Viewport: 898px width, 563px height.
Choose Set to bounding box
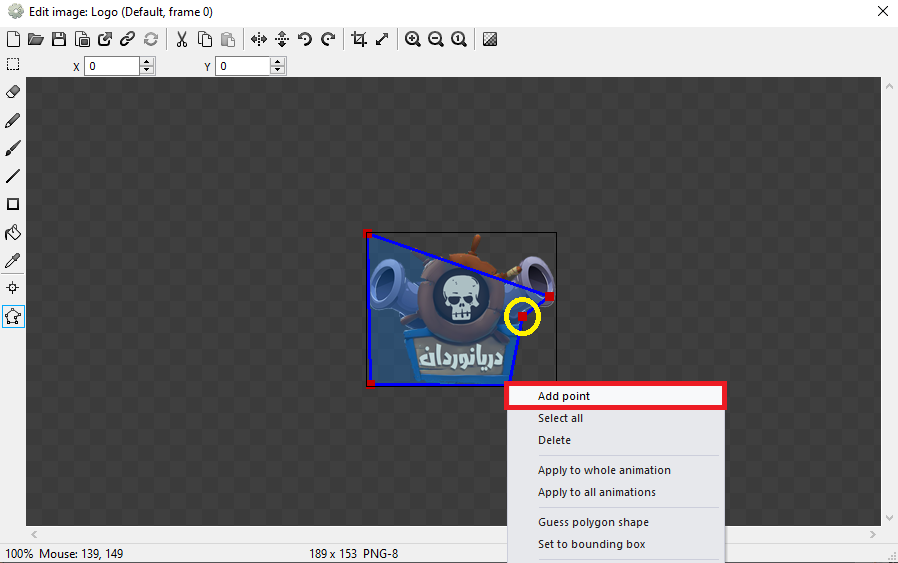(616, 544)
